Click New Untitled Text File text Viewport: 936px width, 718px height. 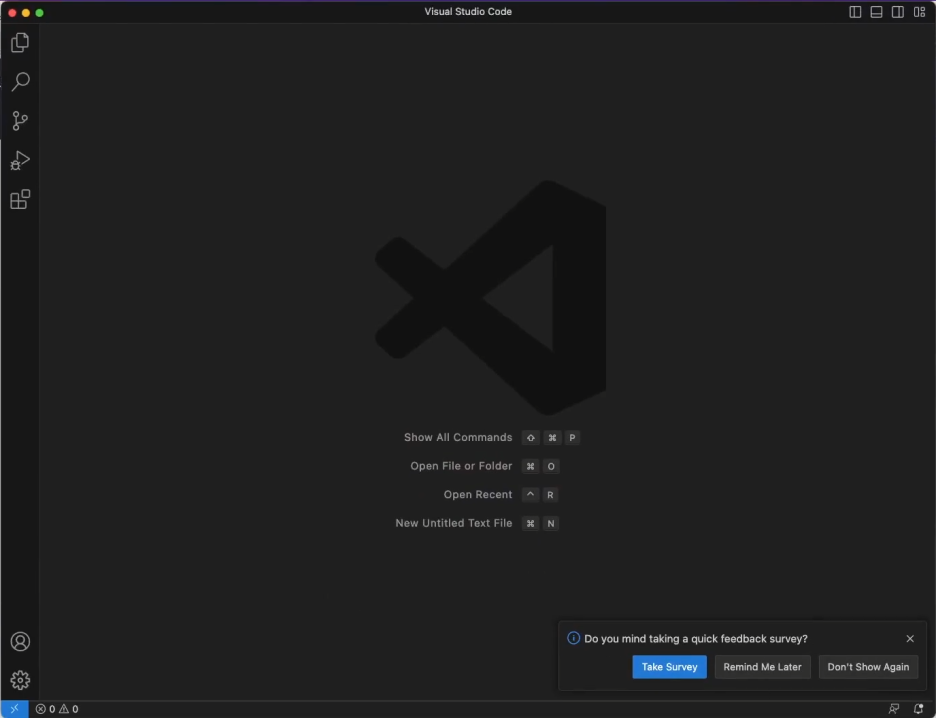click(x=454, y=523)
